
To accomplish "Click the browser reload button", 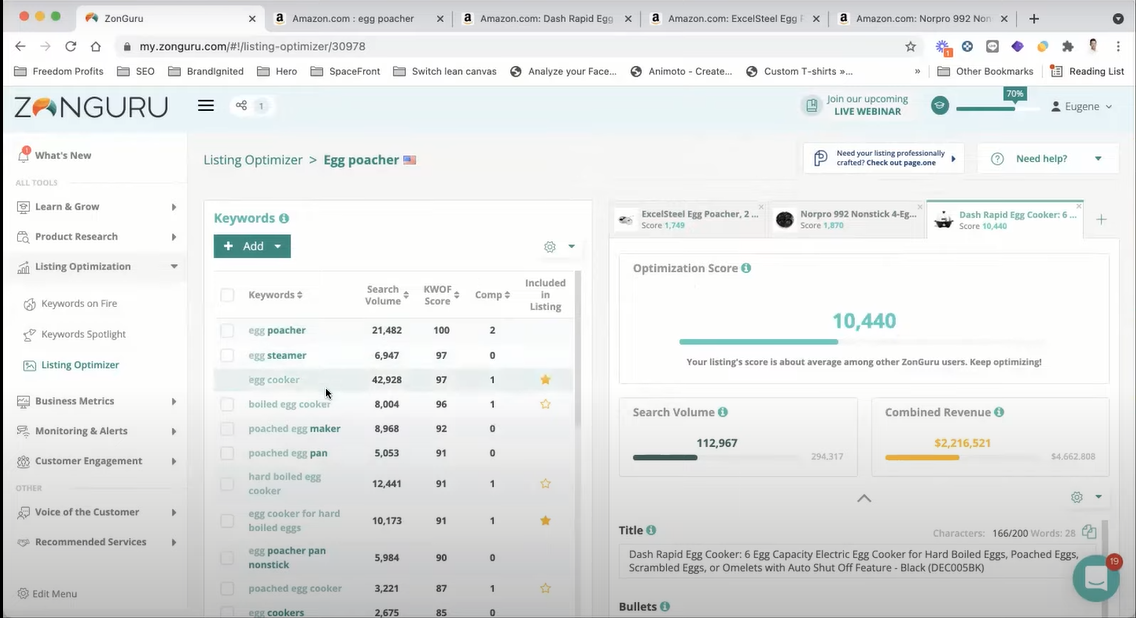I will [x=70, y=46].
